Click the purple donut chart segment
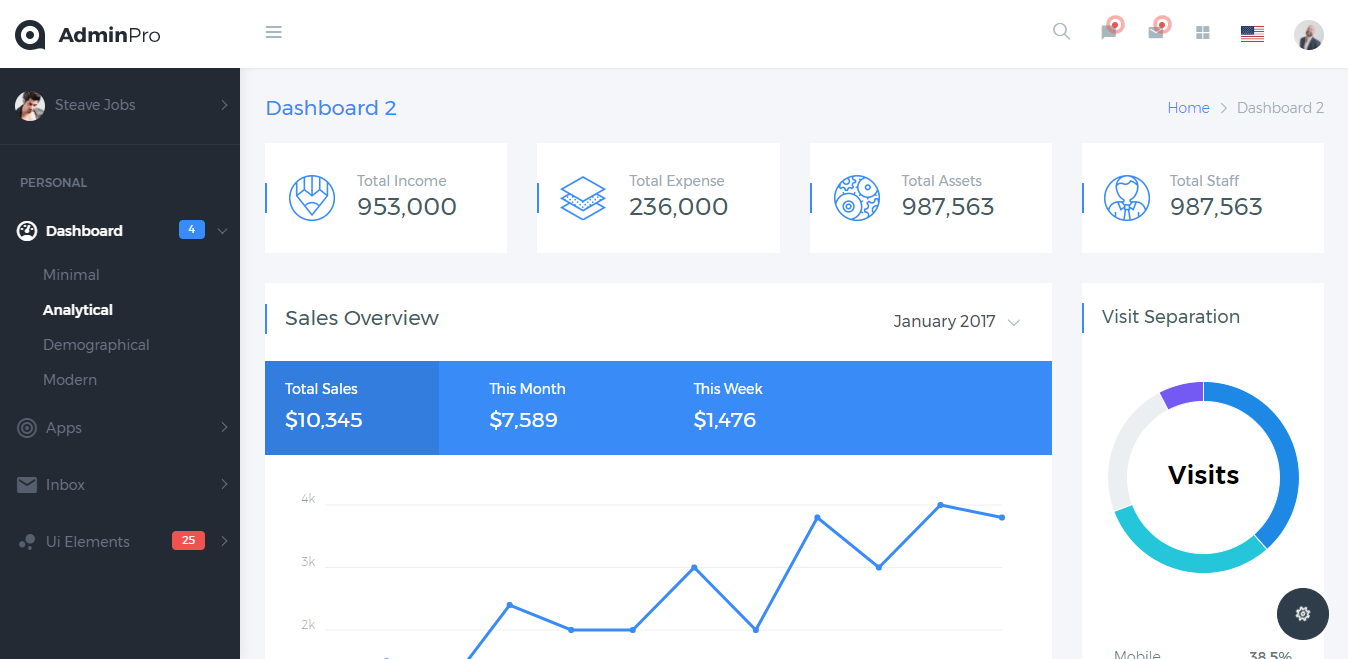The width and height of the screenshot is (1348, 659). (1183, 394)
